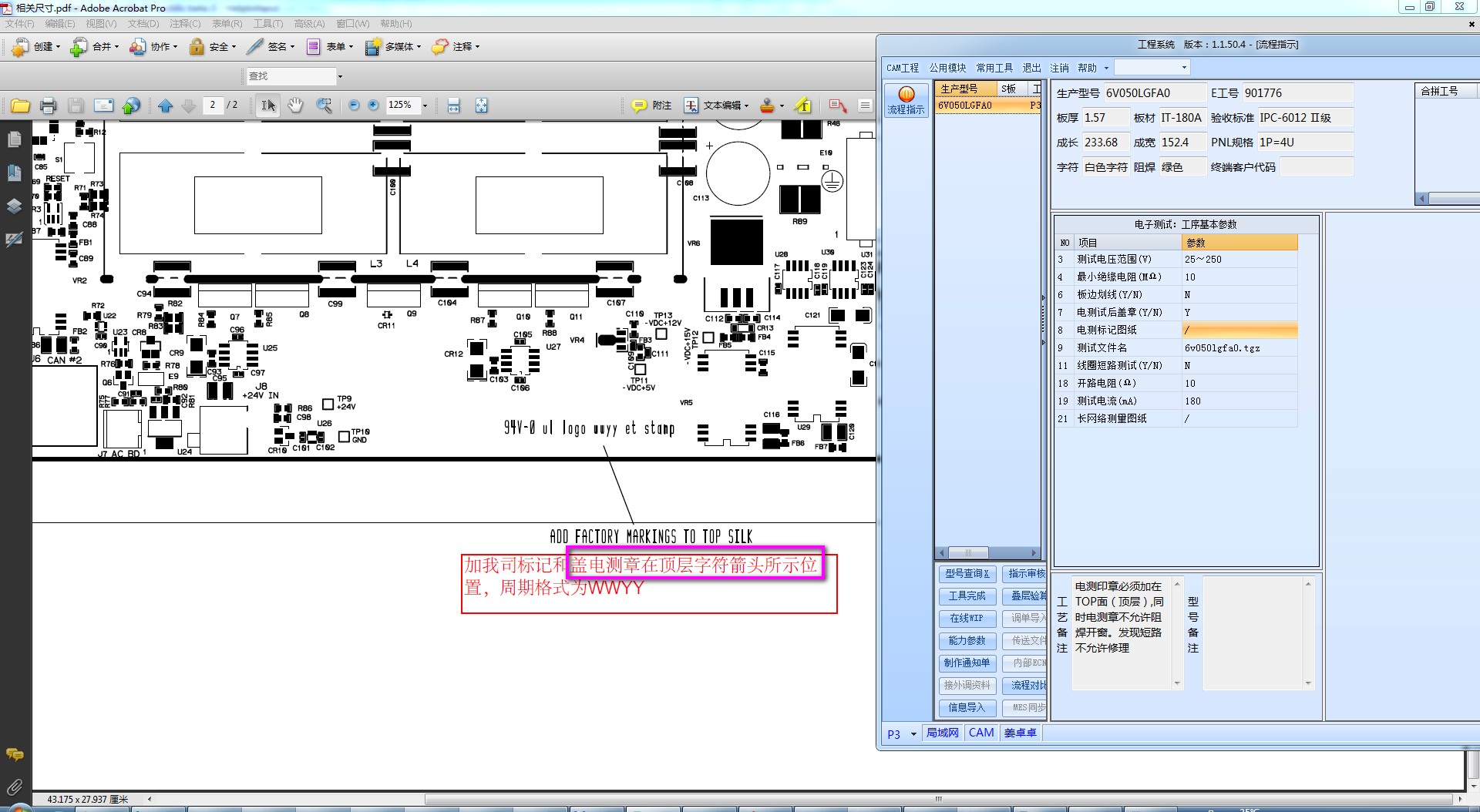Activate the Hand pan tool
The image size is (1480, 812).
pos(295,106)
